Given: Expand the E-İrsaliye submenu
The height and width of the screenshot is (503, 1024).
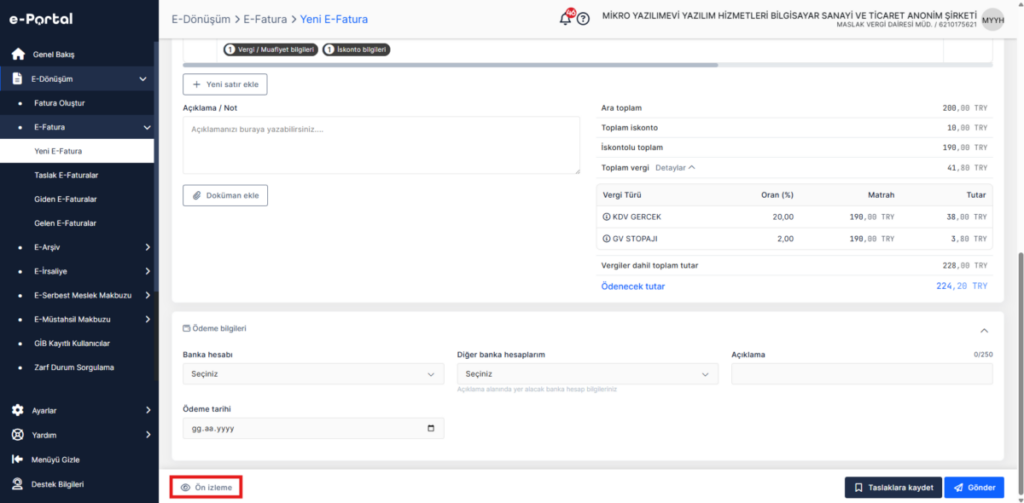Looking at the screenshot, I should [x=148, y=271].
